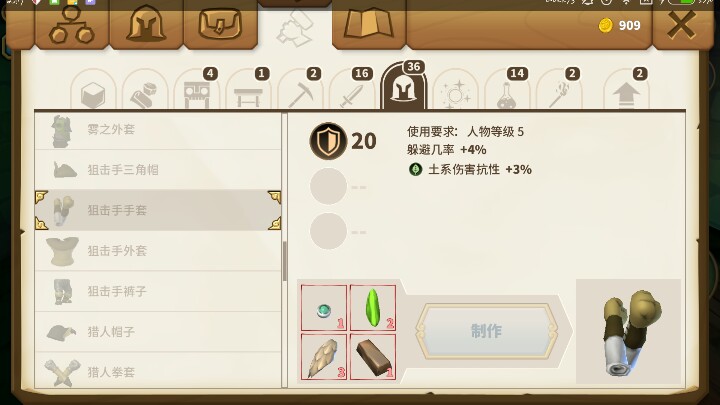Screen dimensions: 720x405
Task: Open the helmet equipment tab
Action: 146,25
